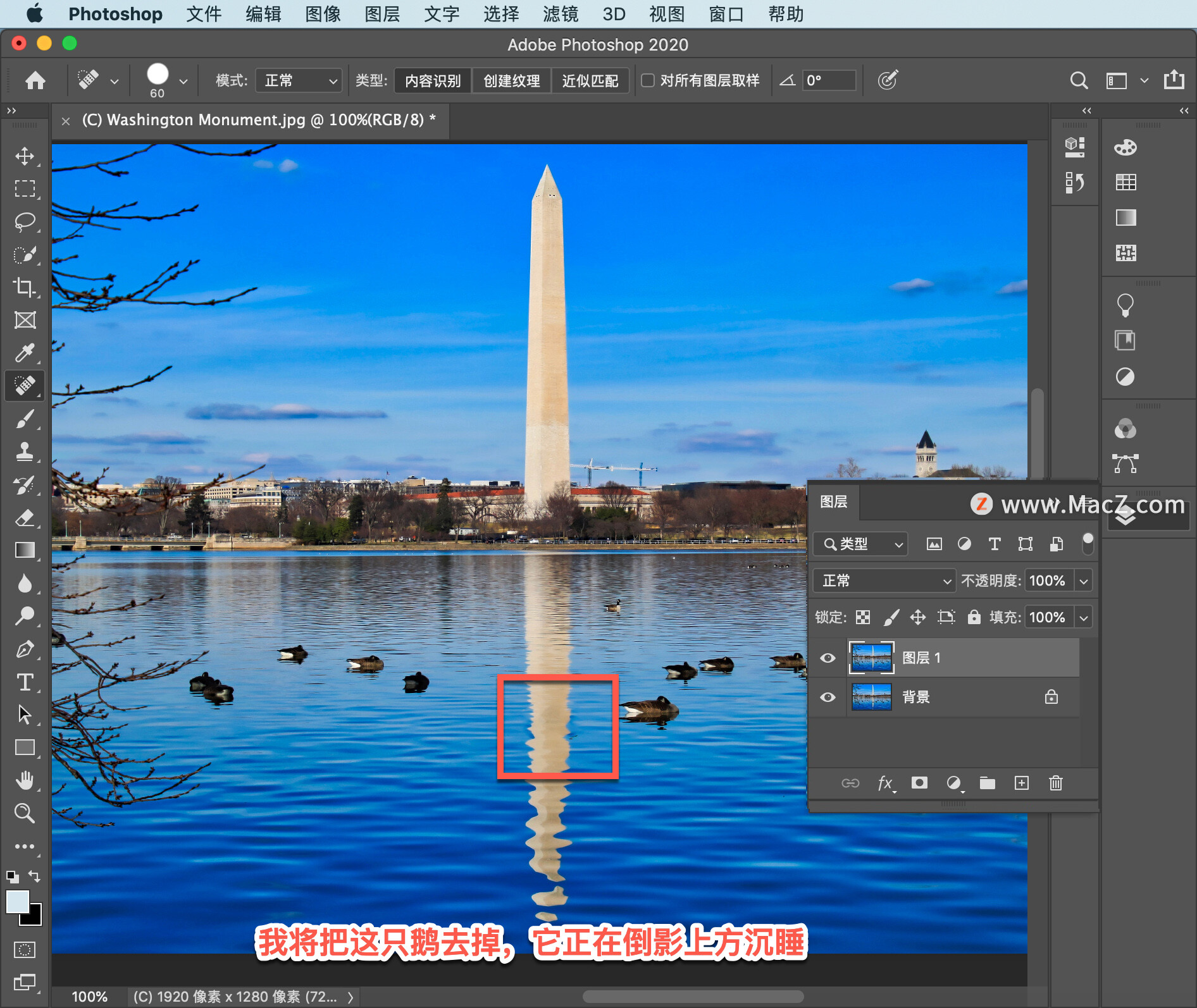Select the Lasso tool
Screen dimensions: 1197x1008
pyautogui.click(x=25, y=221)
